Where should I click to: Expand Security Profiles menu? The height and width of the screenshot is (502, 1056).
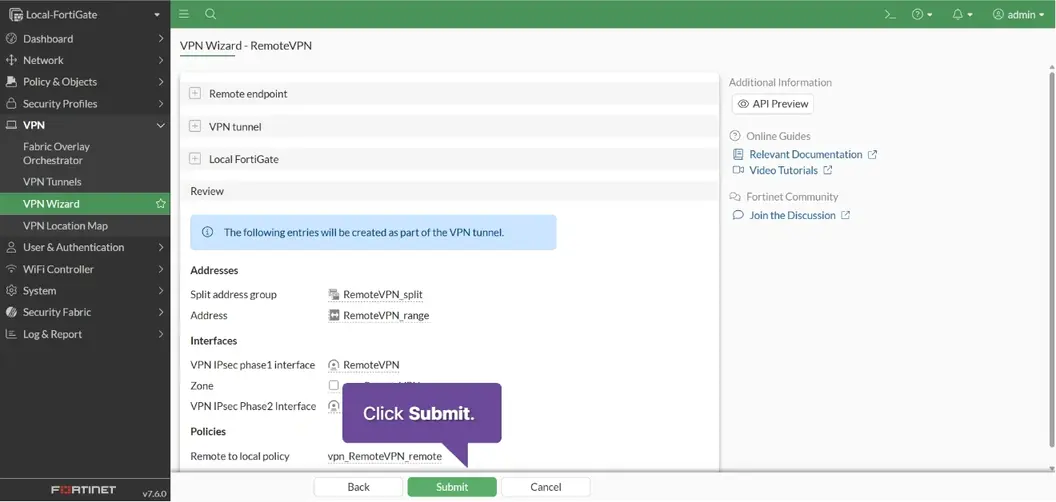click(x=85, y=104)
